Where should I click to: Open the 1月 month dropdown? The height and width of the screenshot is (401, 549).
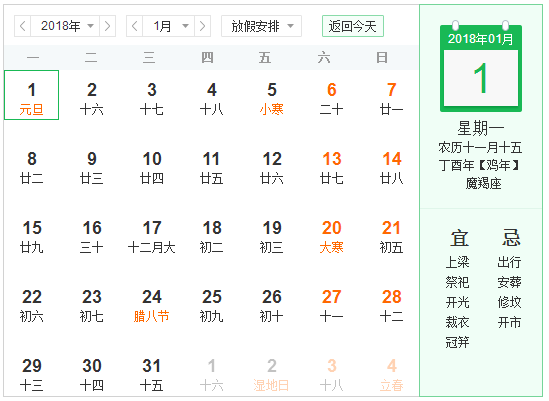pyautogui.click(x=168, y=26)
